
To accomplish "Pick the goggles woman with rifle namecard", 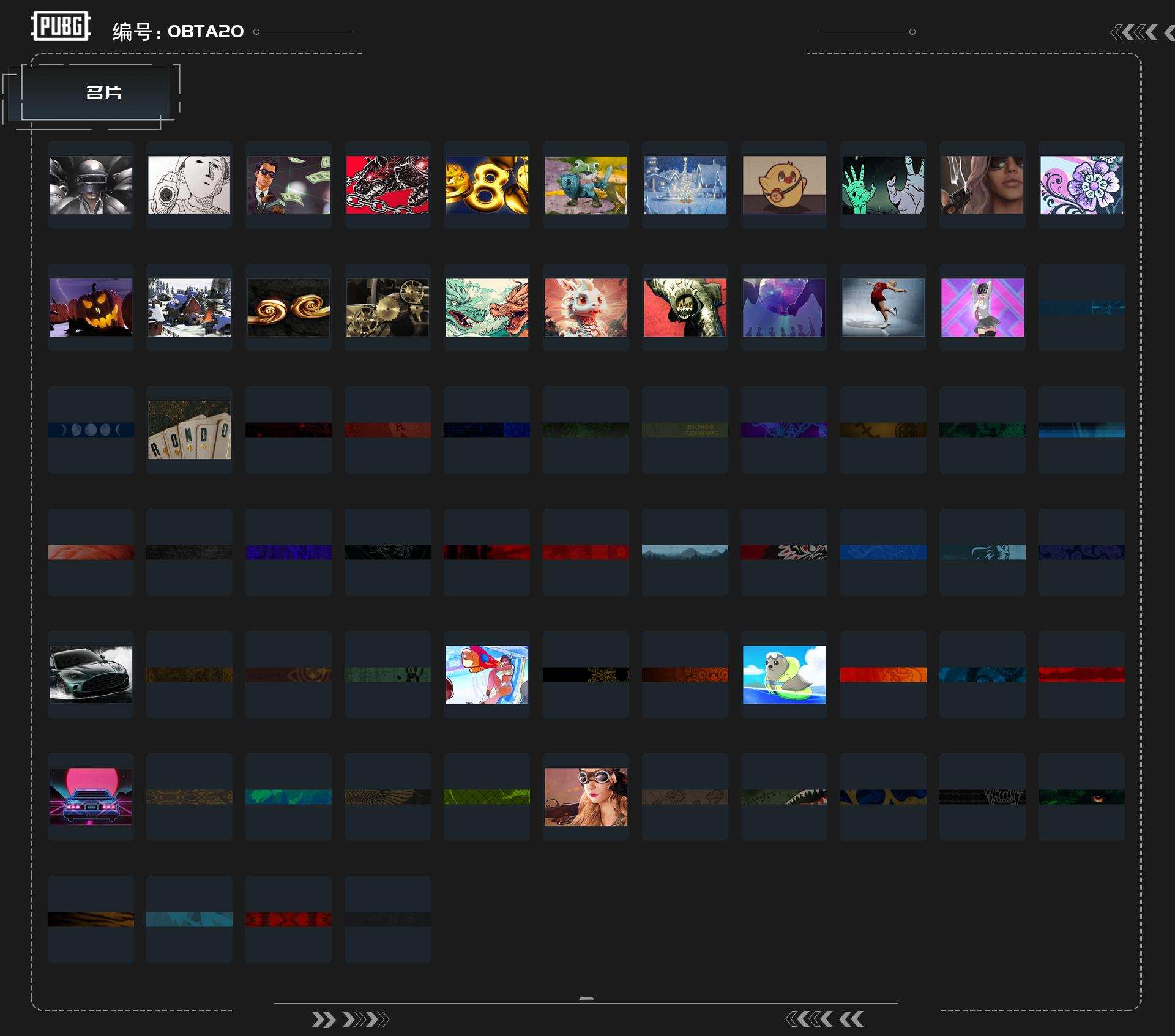I will click(x=586, y=797).
